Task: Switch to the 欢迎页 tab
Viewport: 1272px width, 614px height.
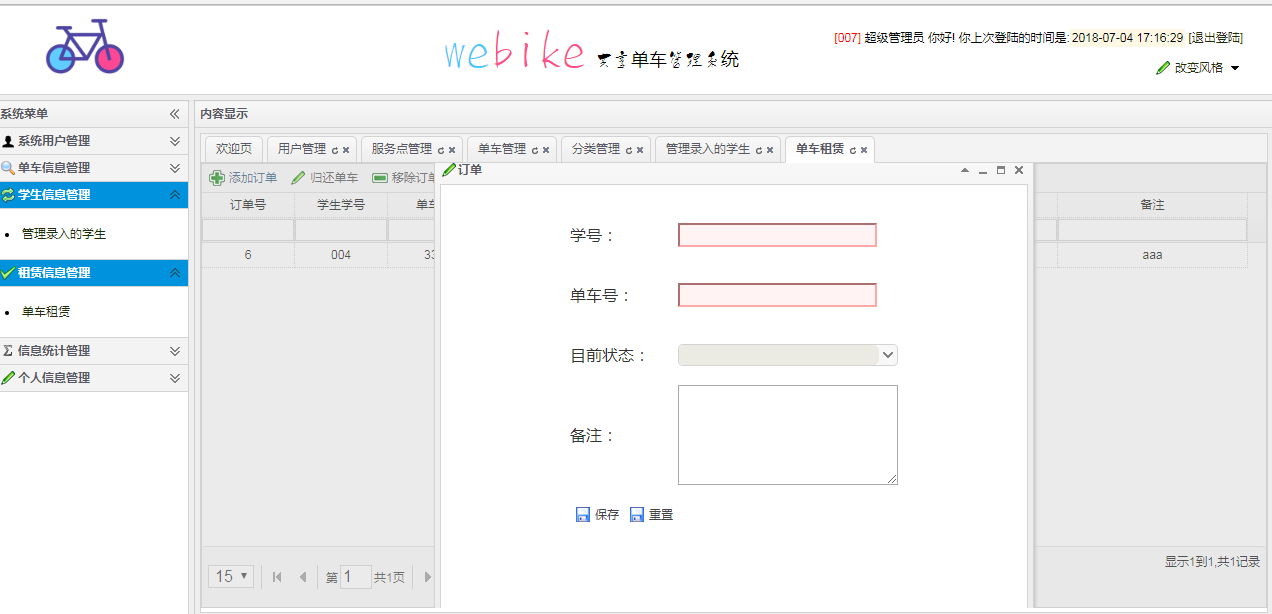Action: [x=234, y=149]
